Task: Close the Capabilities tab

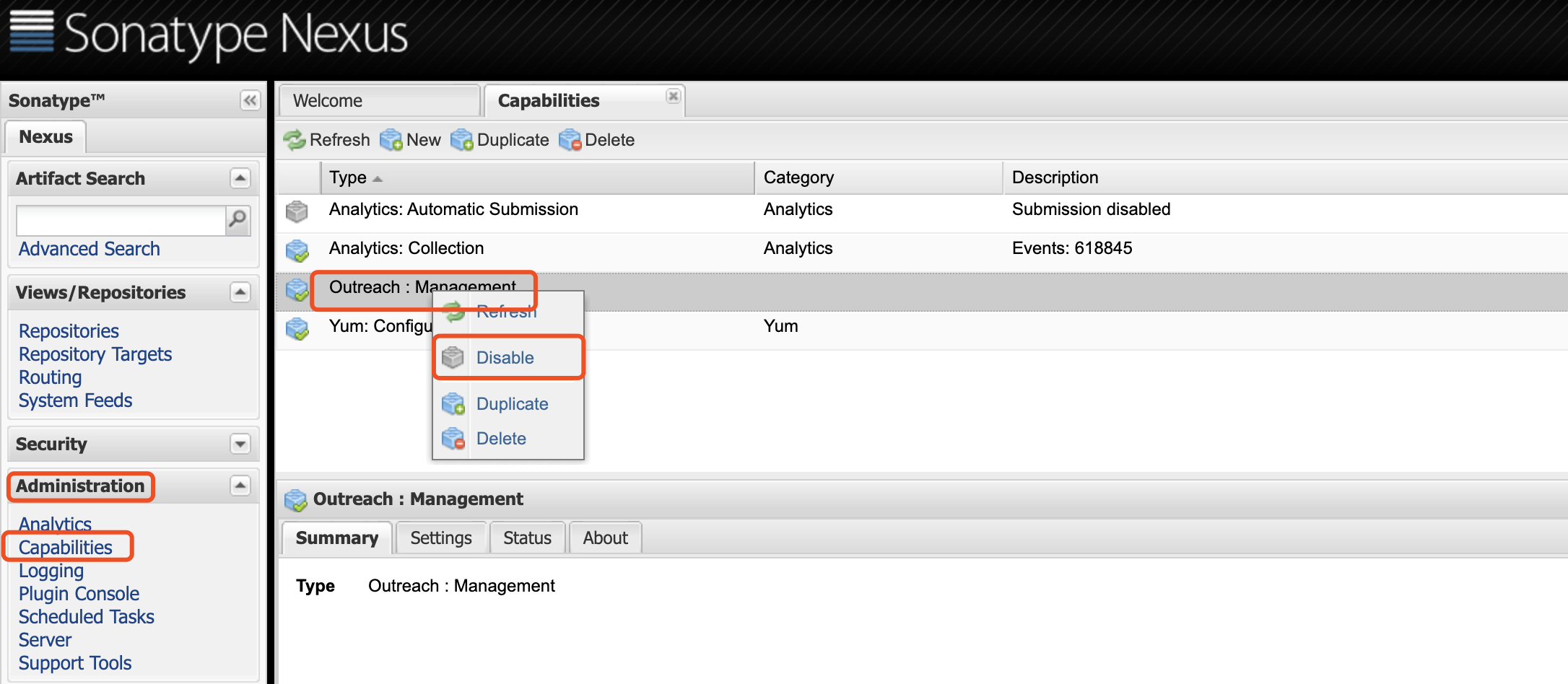Action: pyautogui.click(x=673, y=96)
